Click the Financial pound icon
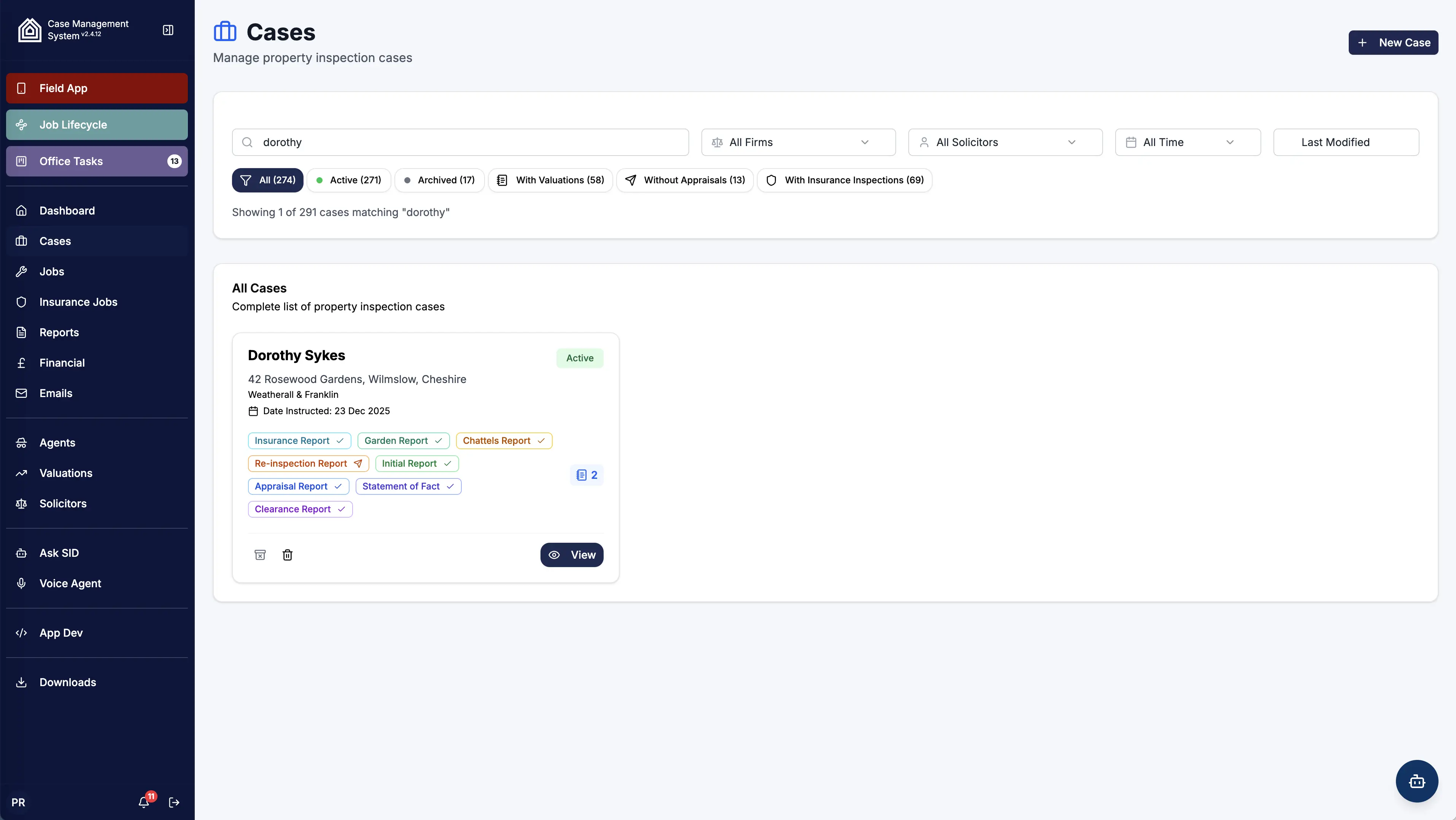Image resolution: width=1456 pixels, height=820 pixels. 21,363
